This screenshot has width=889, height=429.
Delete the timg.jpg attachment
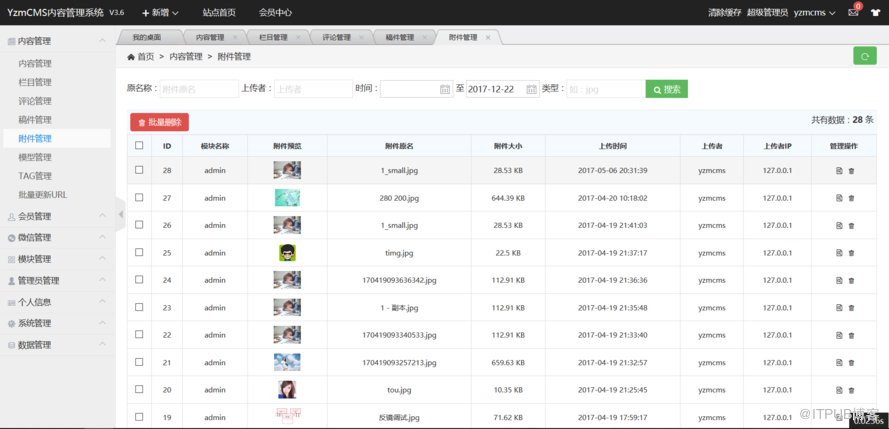(x=851, y=253)
